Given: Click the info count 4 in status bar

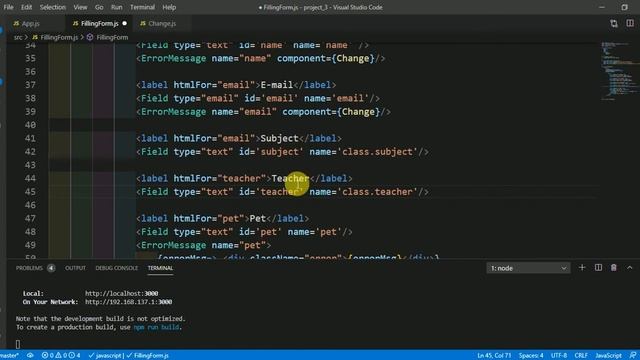Looking at the screenshot, I should point(74,356).
